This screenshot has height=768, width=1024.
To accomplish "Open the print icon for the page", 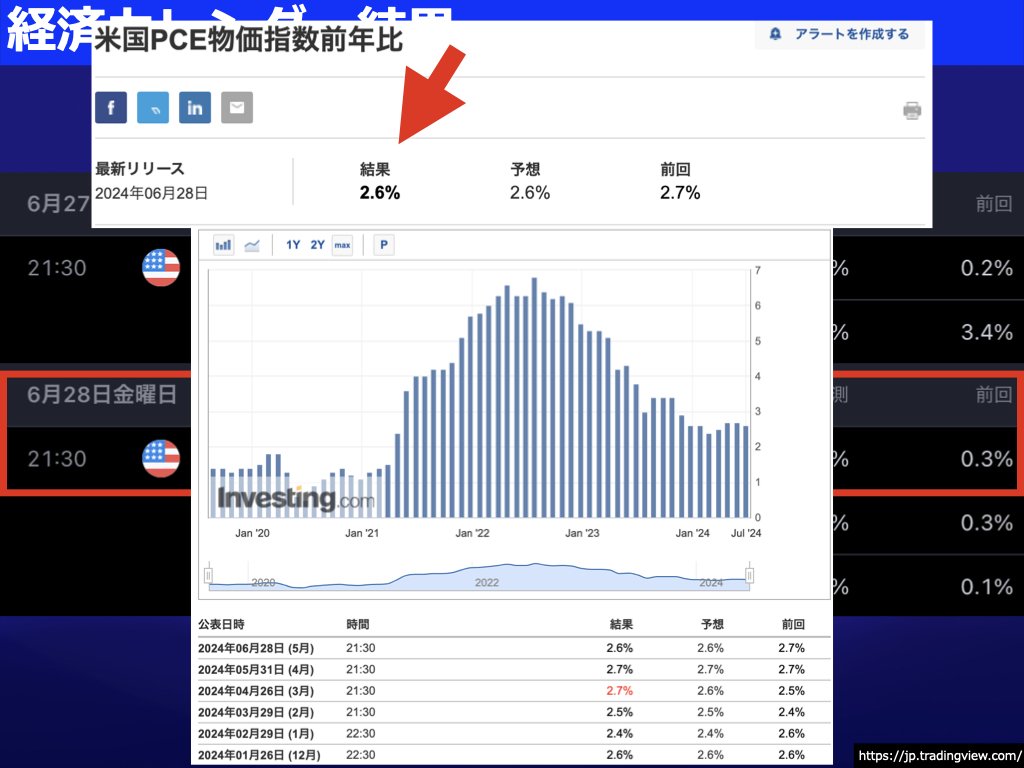I will pos(911,111).
